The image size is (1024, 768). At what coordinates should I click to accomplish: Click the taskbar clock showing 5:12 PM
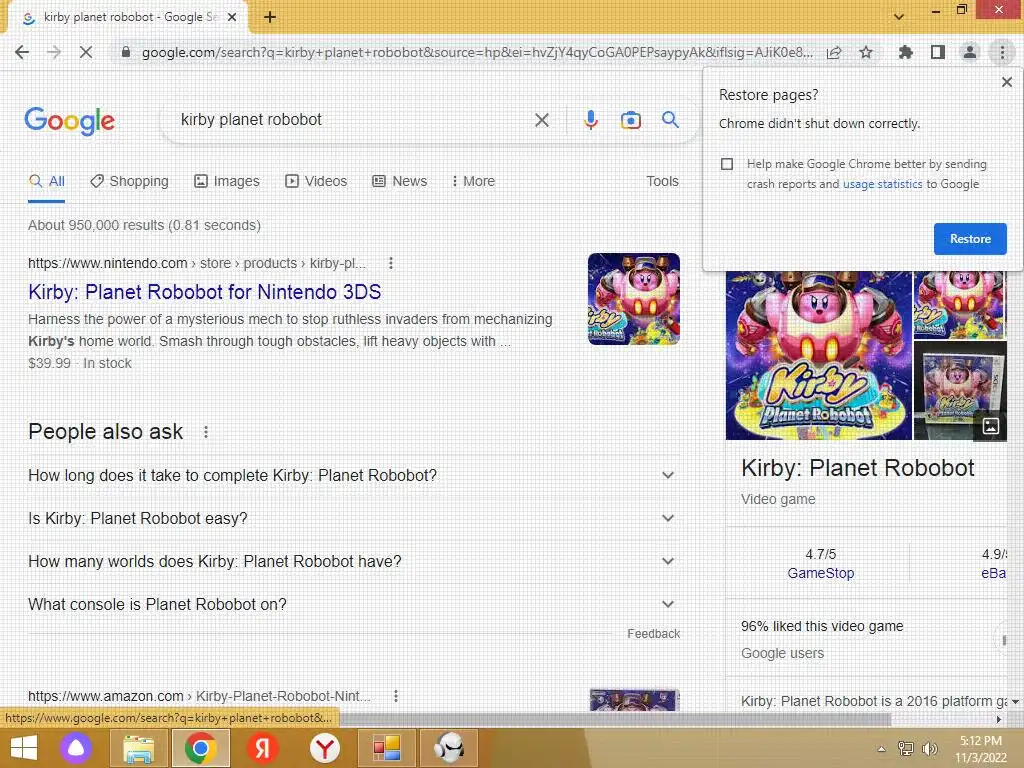pyautogui.click(x=980, y=748)
